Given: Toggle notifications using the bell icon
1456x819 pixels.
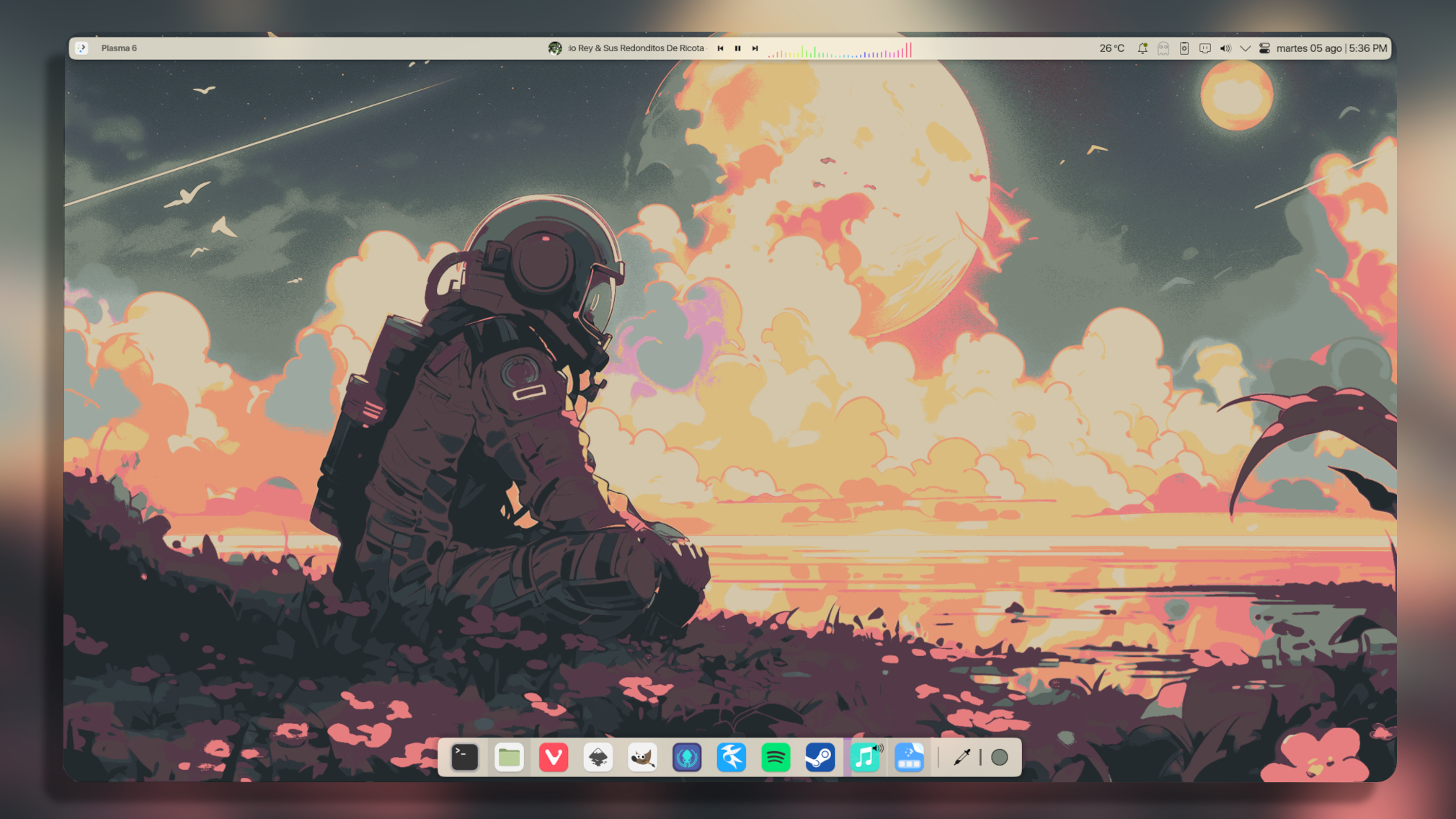Looking at the screenshot, I should [x=1142, y=48].
